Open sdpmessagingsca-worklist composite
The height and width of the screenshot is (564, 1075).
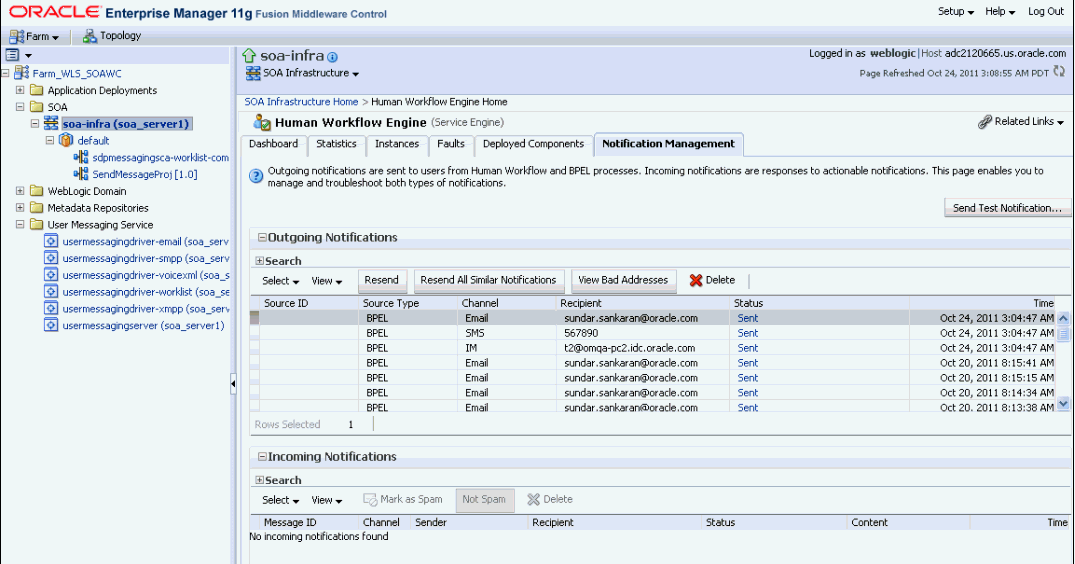(x=160, y=158)
